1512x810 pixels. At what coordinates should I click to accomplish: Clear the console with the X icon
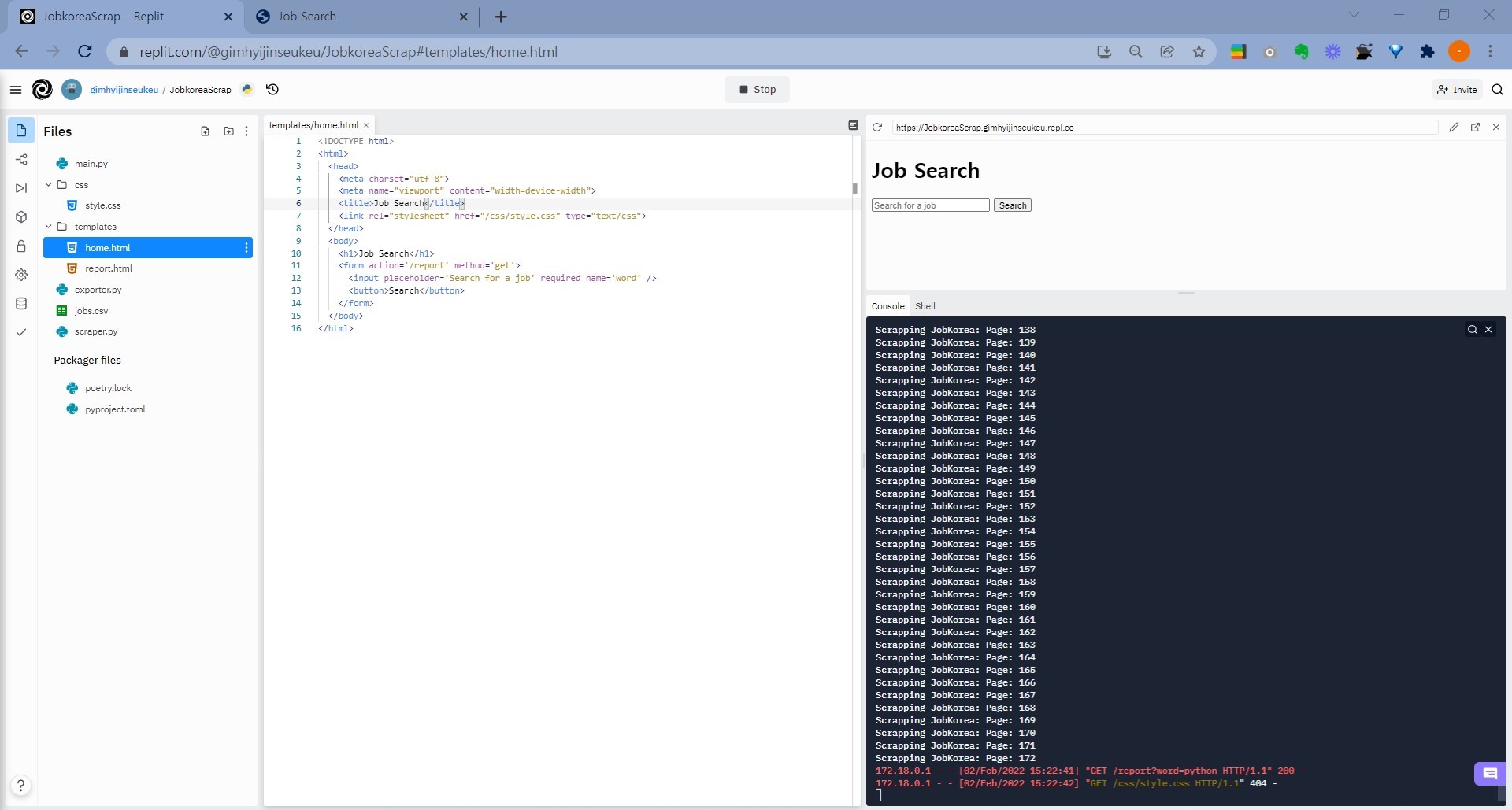(x=1489, y=329)
